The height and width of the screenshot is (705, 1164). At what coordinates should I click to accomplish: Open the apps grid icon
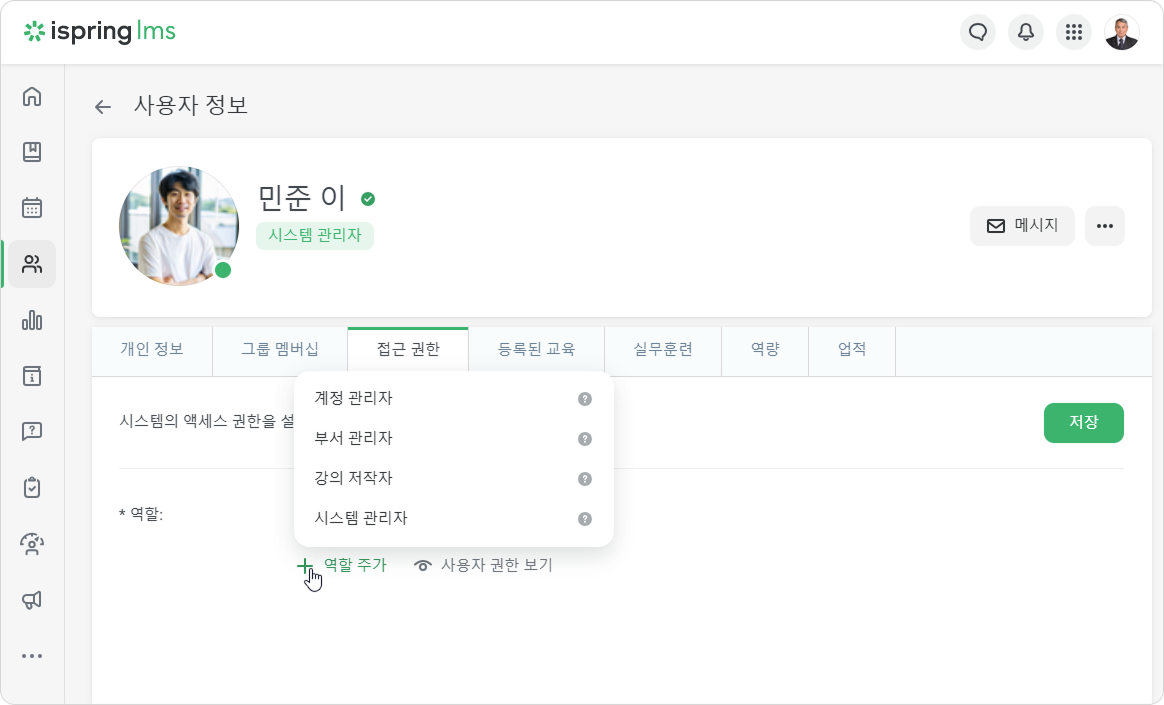pos(1073,32)
